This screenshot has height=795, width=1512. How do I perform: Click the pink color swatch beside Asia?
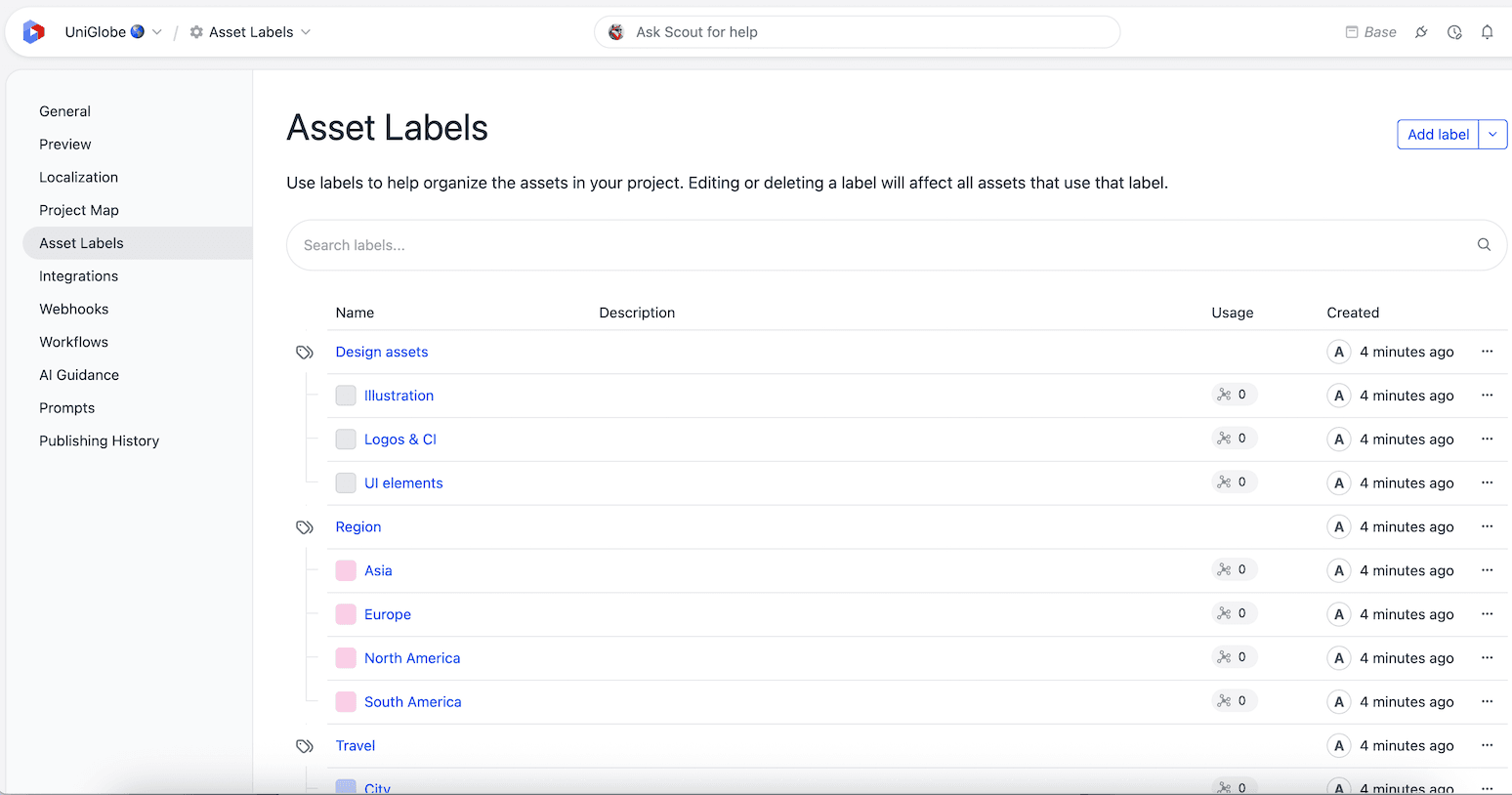pos(346,569)
